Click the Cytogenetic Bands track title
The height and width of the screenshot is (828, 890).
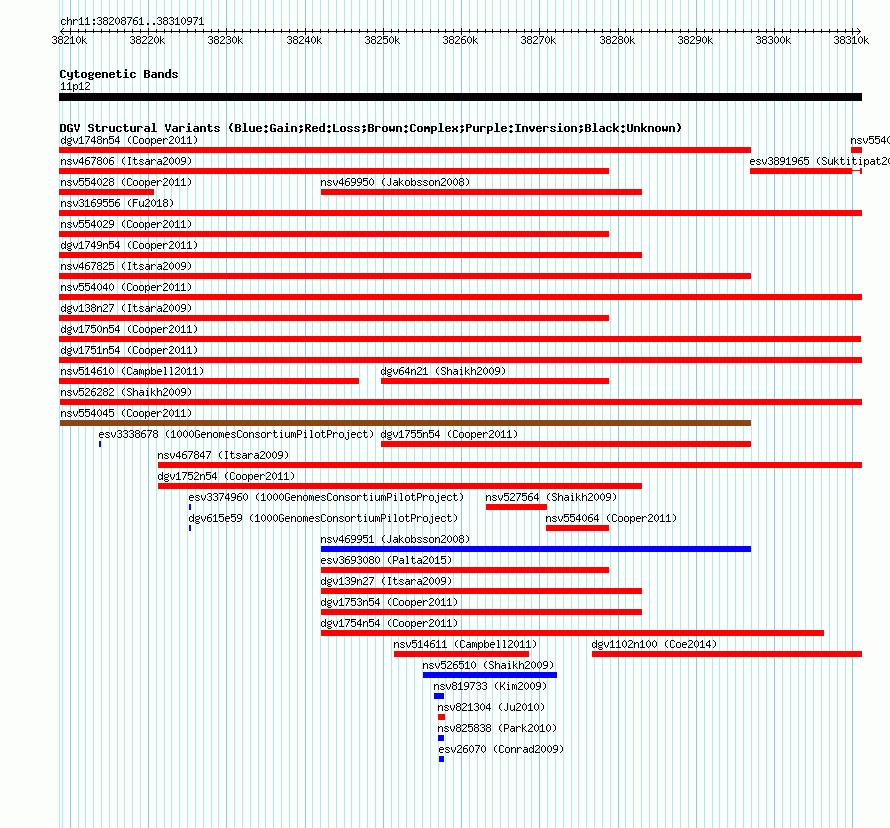click(x=119, y=74)
